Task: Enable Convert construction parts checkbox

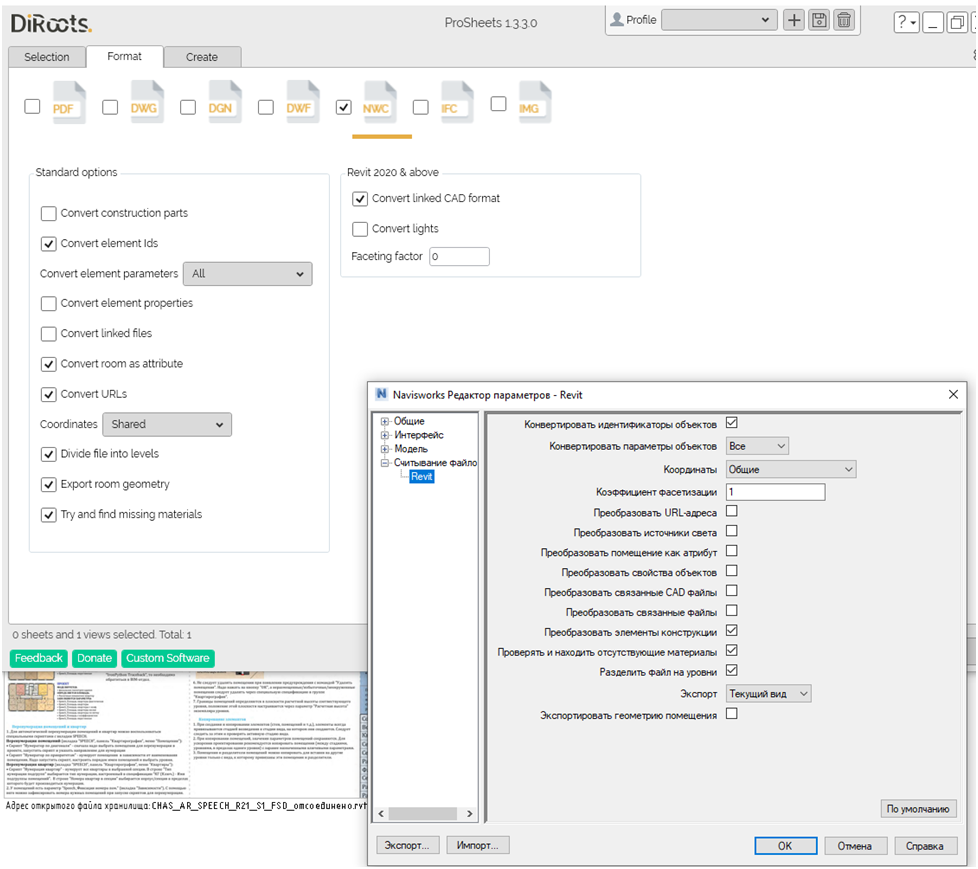Action: click(x=49, y=213)
